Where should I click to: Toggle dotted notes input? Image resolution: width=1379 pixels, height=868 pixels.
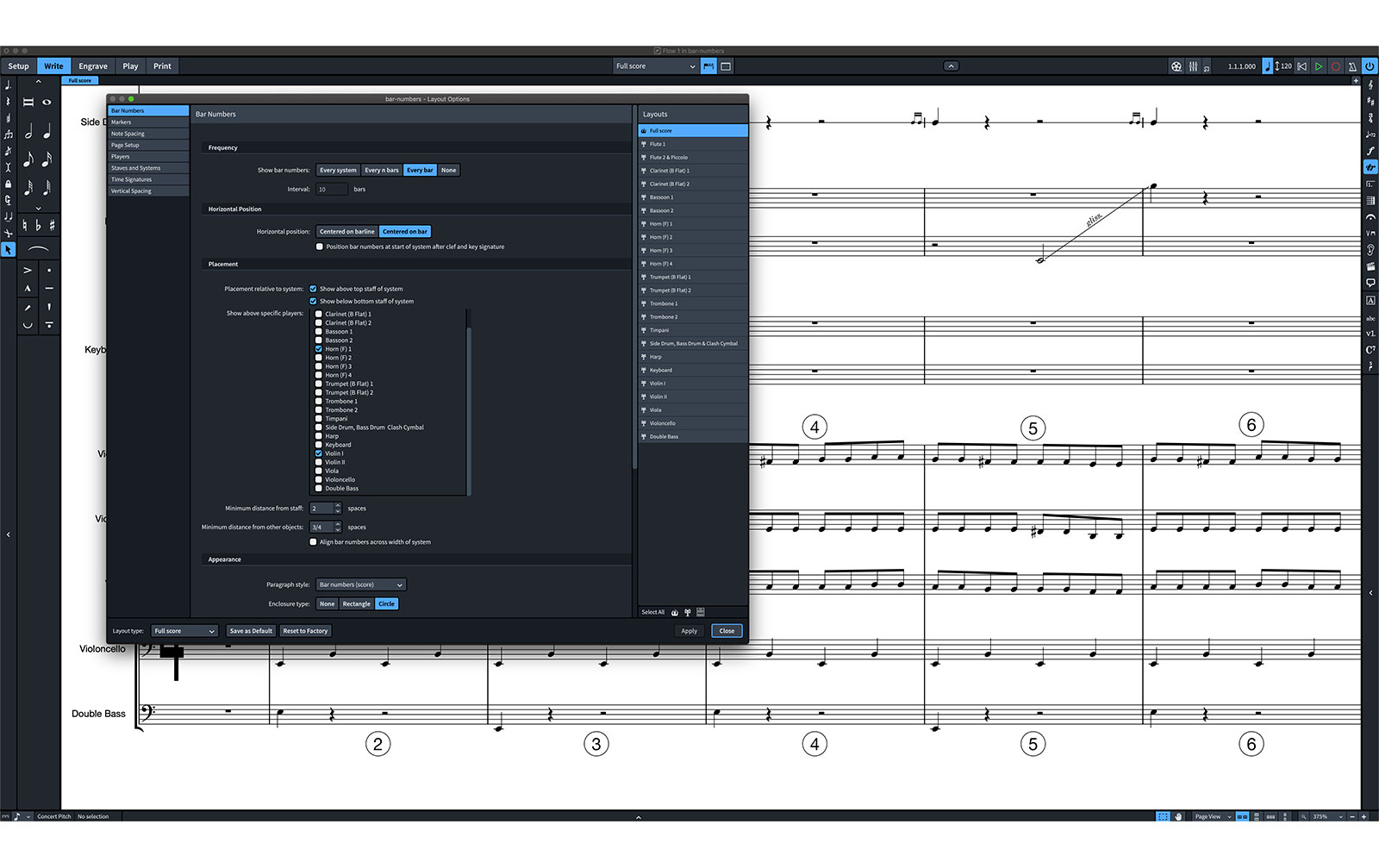coord(8,85)
